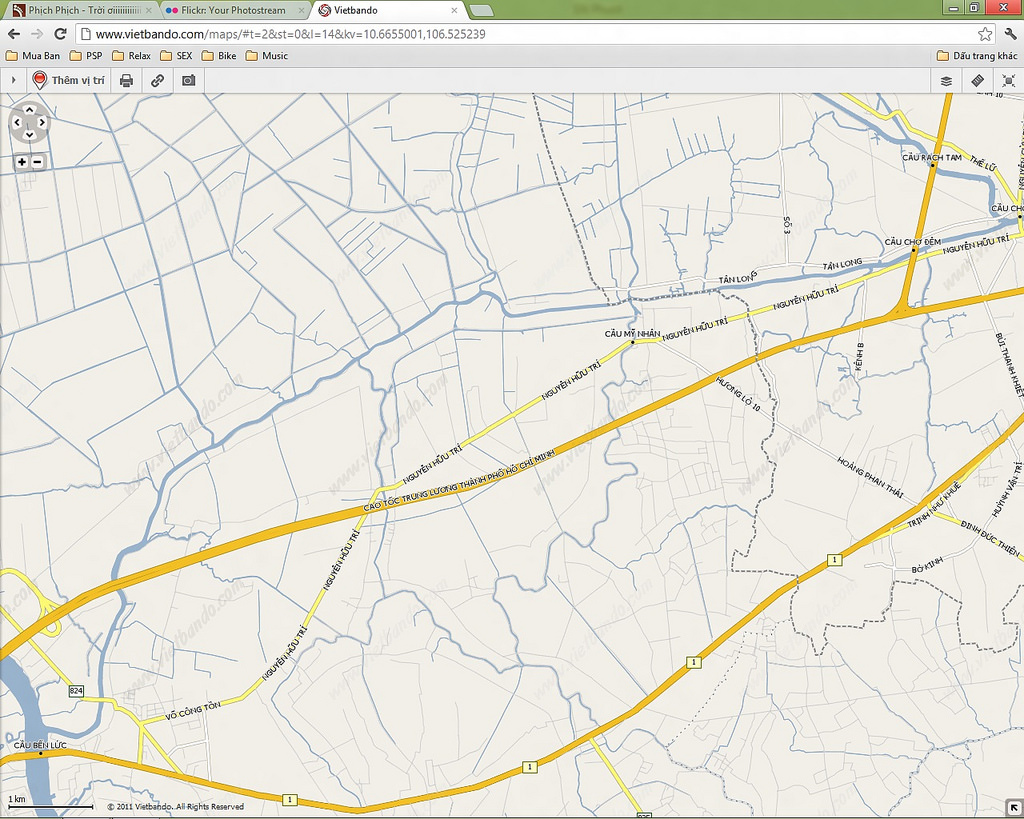Open Chrome wrench settings menu
The height and width of the screenshot is (819, 1024).
point(1010,34)
